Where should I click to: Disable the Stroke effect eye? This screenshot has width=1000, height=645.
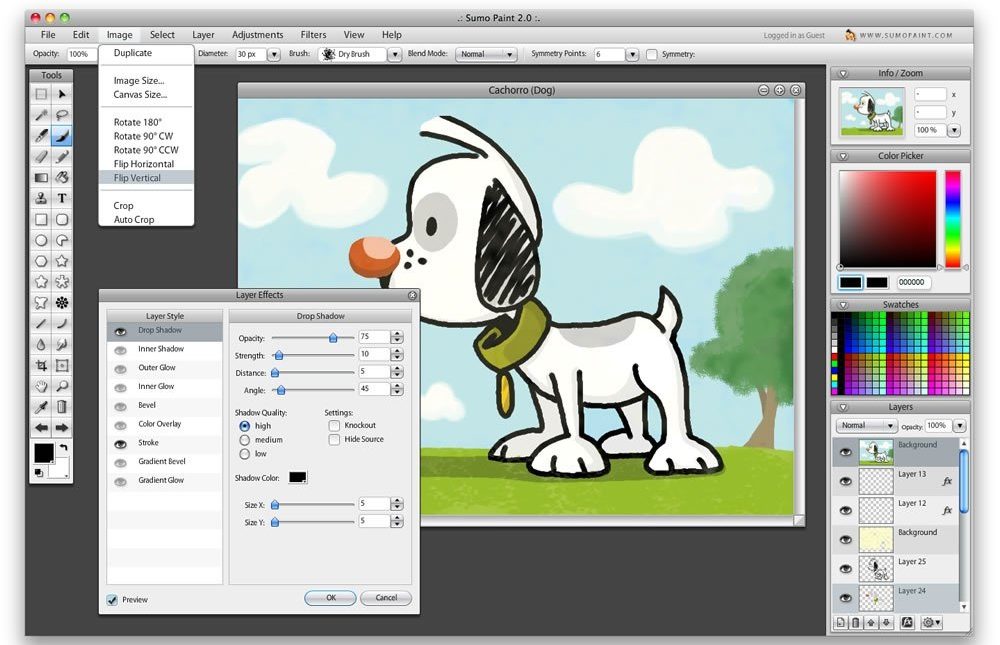tap(120, 444)
